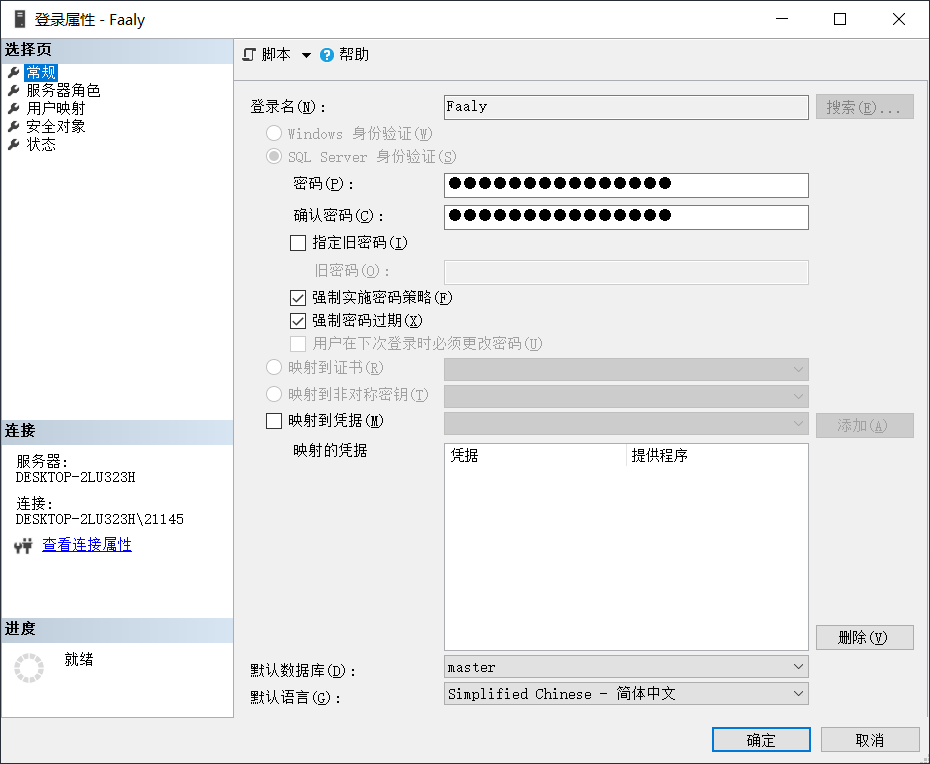Open the 常规 page
This screenshot has width=930, height=764.
[x=41, y=72]
